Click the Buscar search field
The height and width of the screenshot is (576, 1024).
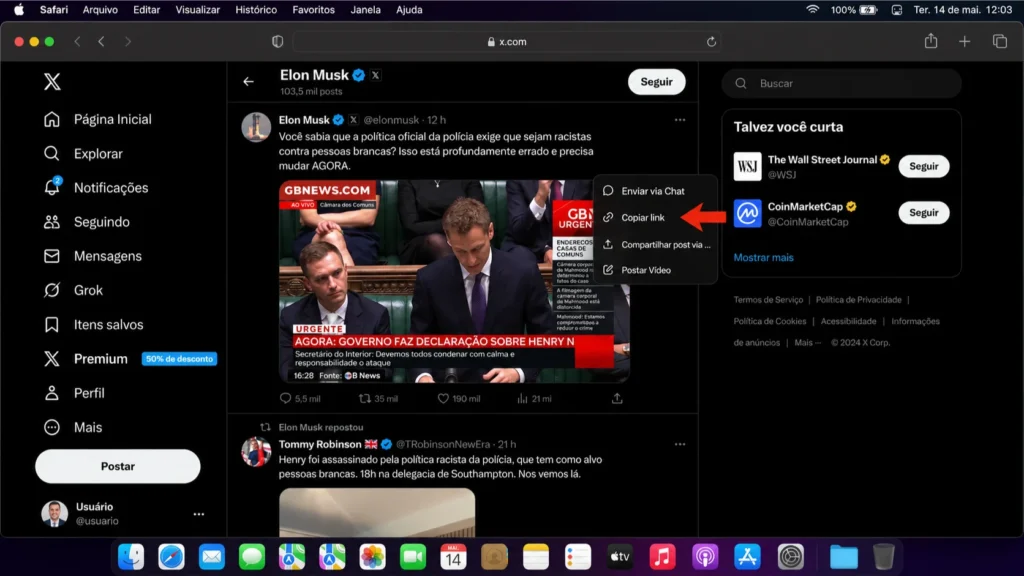click(x=842, y=84)
